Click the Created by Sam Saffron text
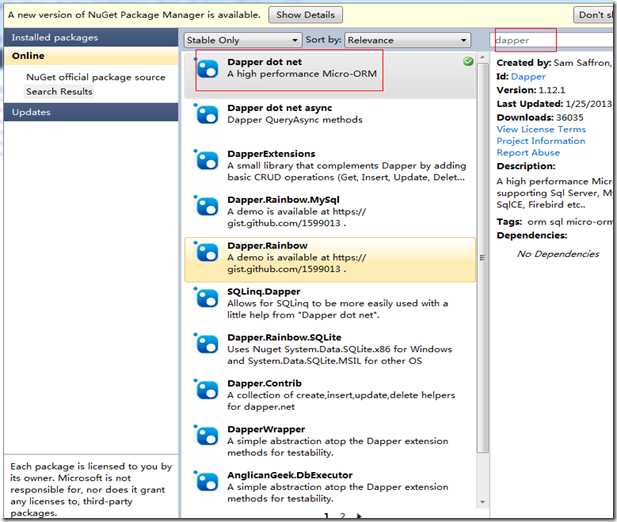Viewport: 617px width, 522px height. (x=554, y=63)
